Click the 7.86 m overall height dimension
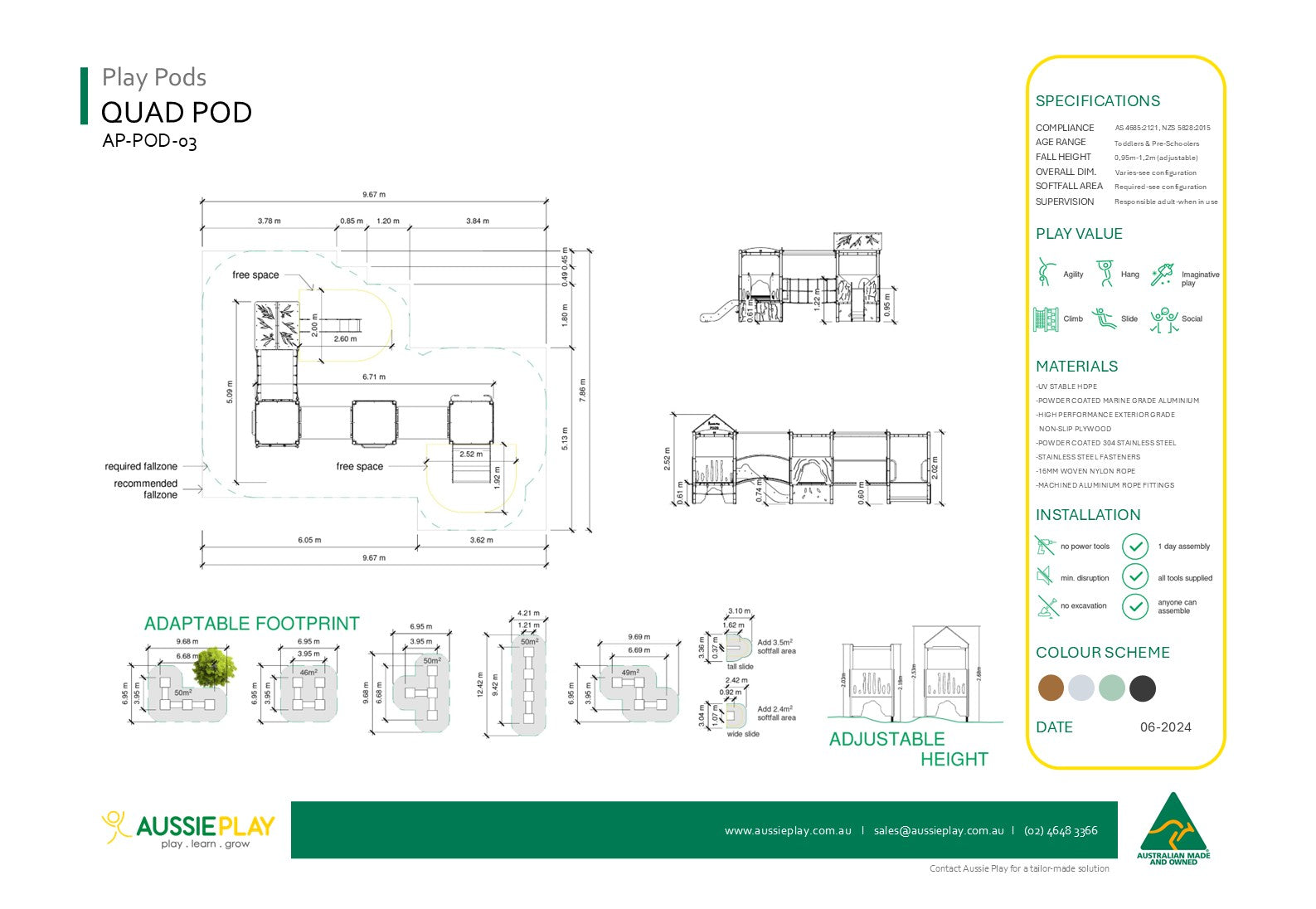 click(x=583, y=390)
